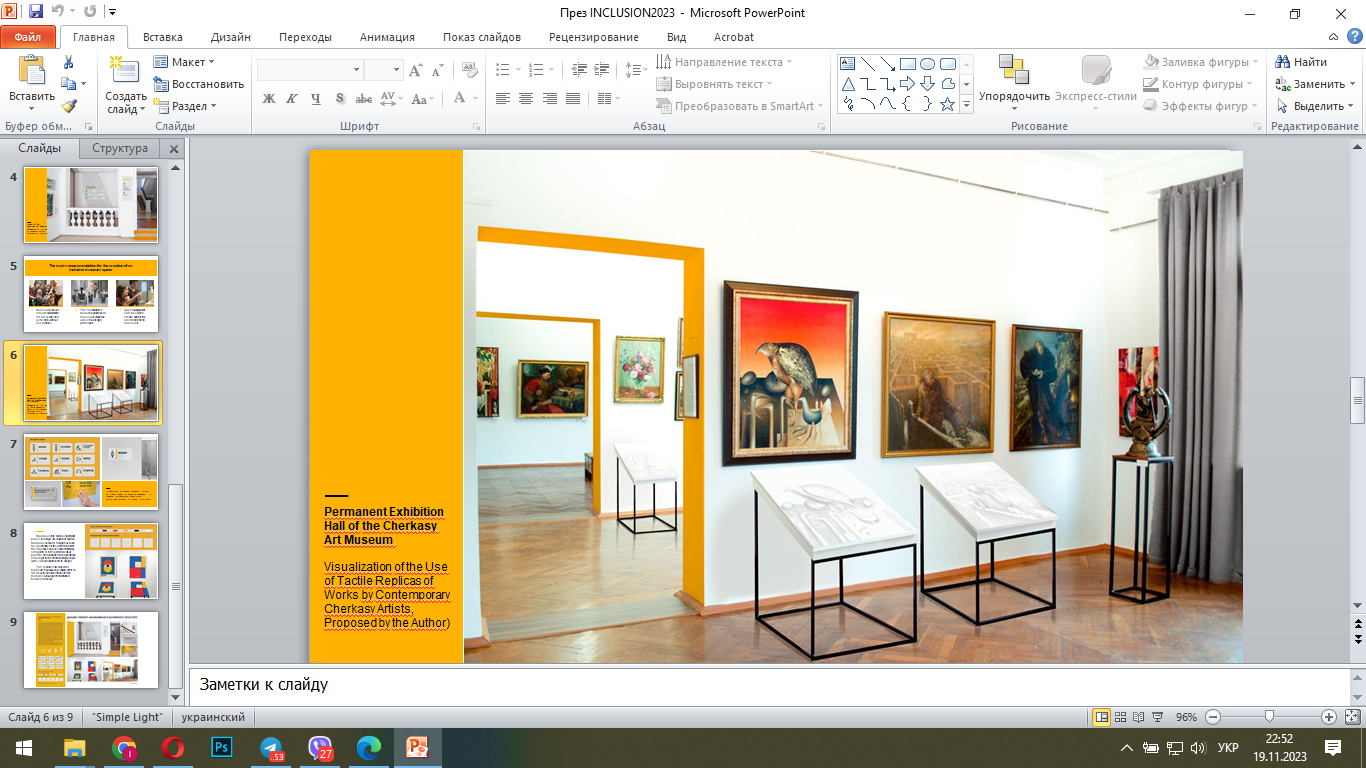Click the star shape in shapes gallery
Screen dimensions: 1366x768
click(947, 104)
